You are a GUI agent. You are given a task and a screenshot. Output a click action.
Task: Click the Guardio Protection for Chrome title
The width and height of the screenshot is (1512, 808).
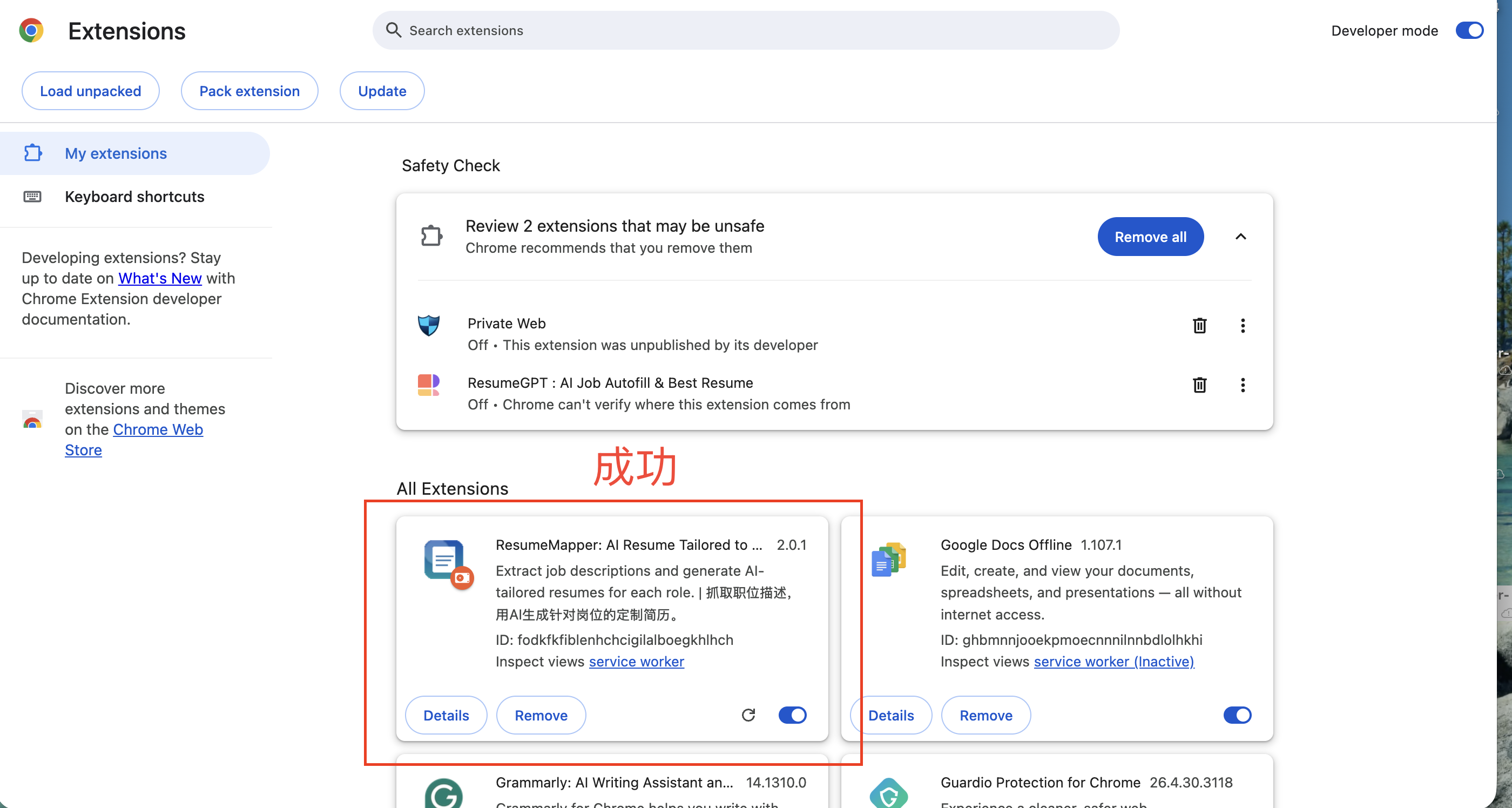click(x=1040, y=782)
